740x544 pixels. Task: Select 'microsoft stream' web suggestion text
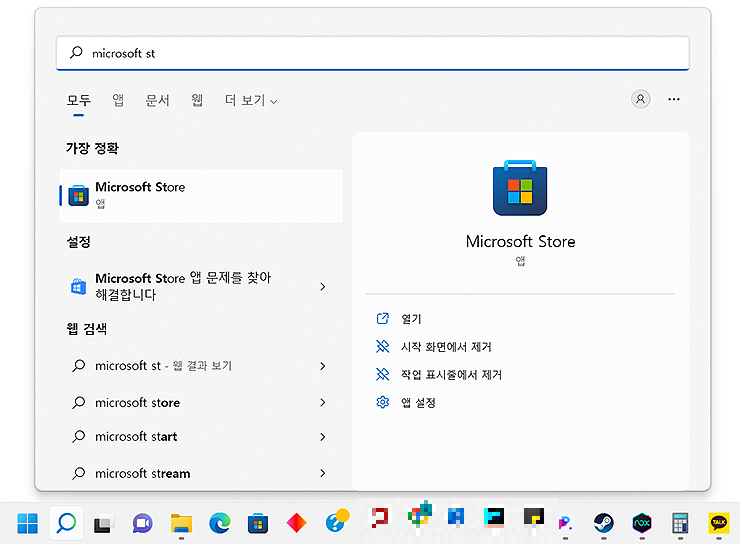click(143, 473)
